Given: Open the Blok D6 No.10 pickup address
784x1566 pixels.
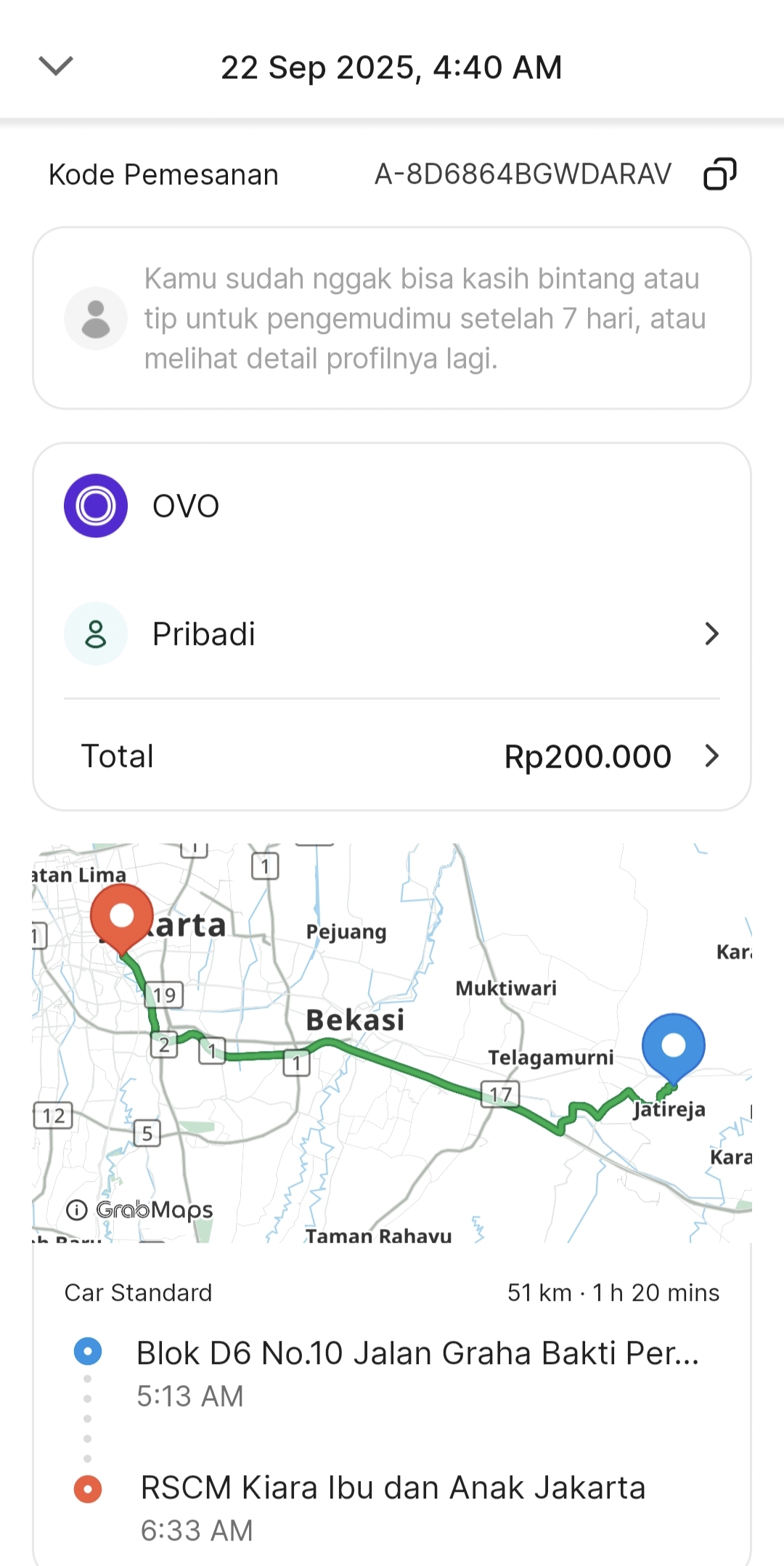Looking at the screenshot, I should tap(417, 1353).
